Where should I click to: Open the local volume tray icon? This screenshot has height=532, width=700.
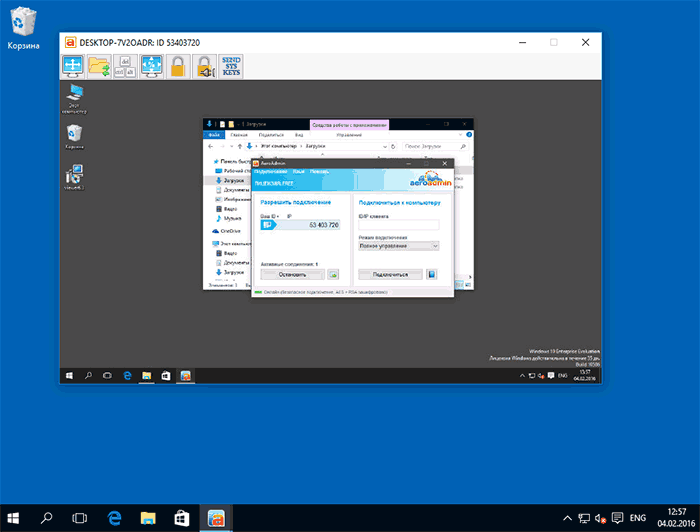600,518
